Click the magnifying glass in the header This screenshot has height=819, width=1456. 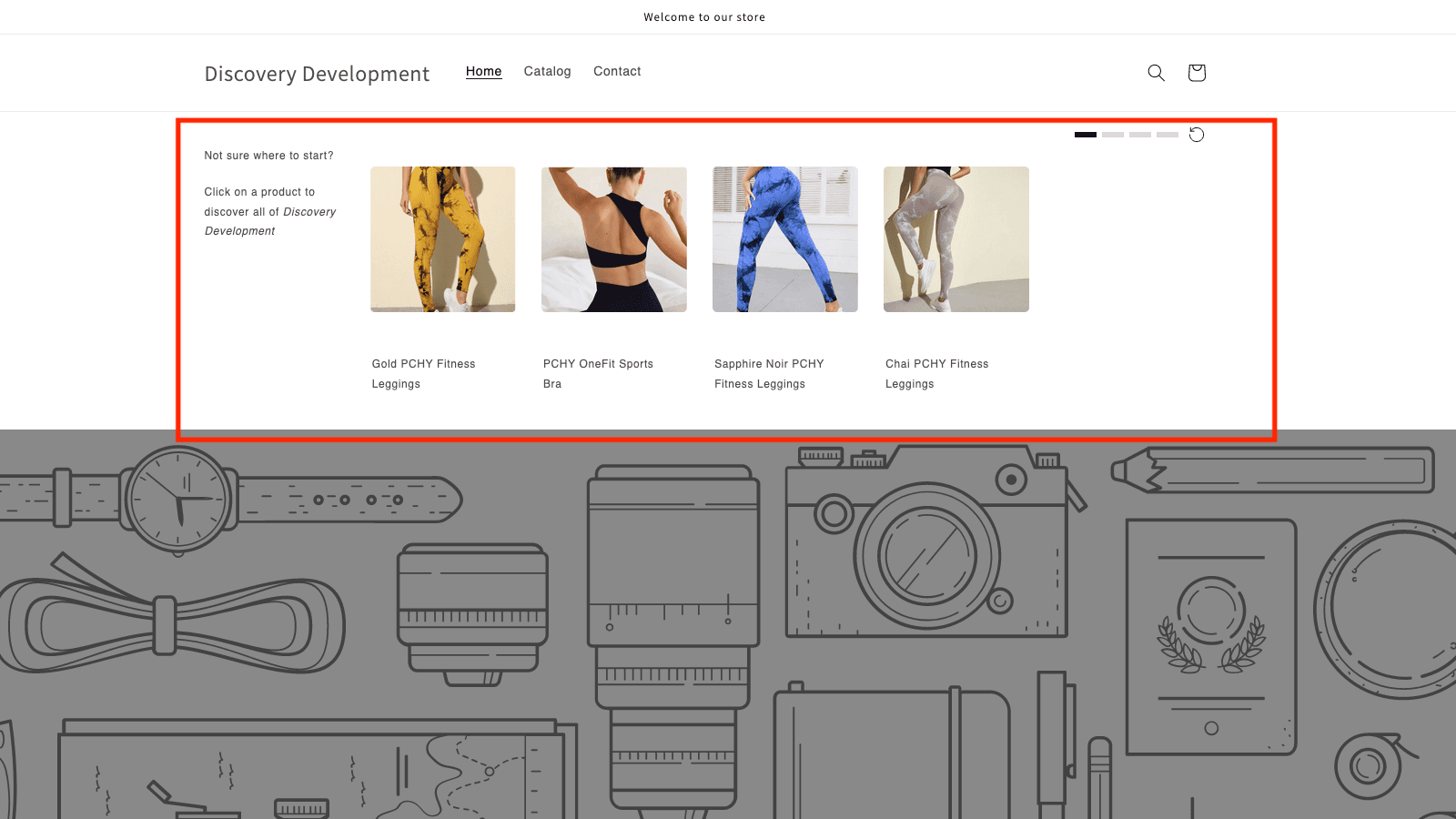(1156, 73)
